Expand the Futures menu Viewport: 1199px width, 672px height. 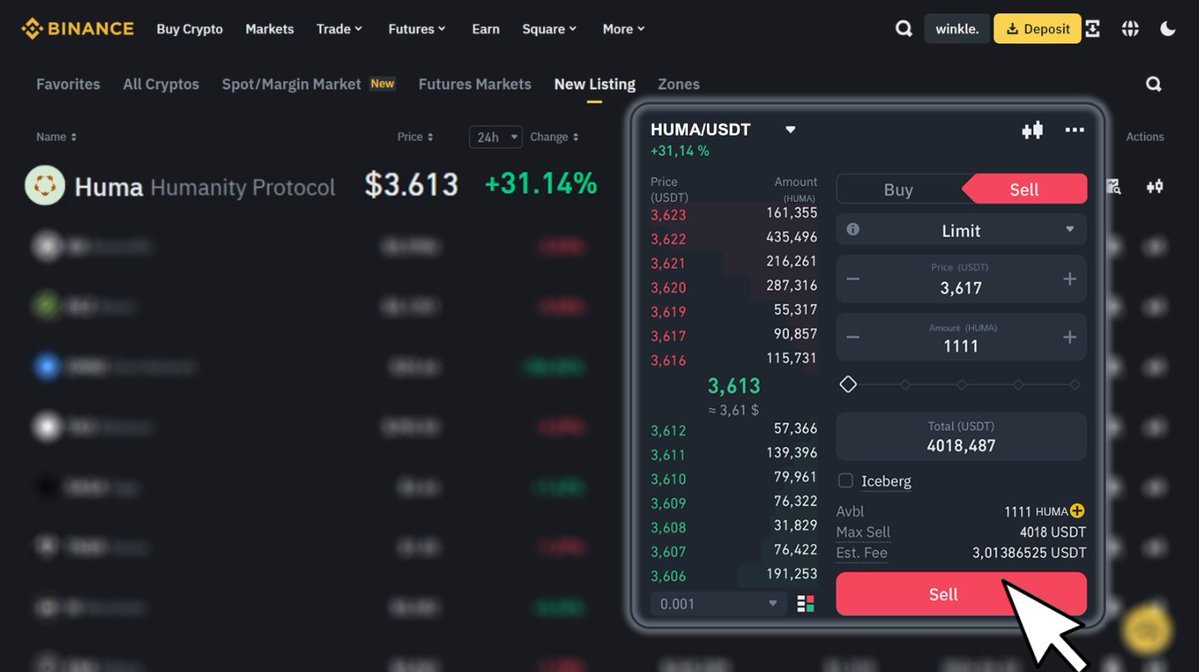coord(417,29)
